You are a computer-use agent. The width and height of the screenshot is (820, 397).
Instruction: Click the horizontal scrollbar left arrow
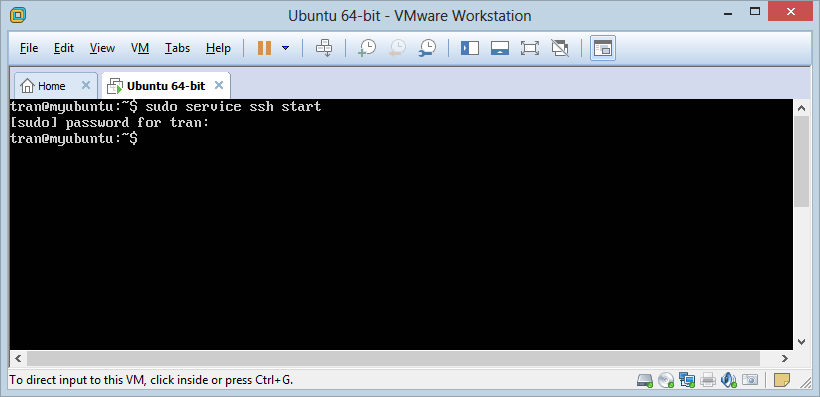(18, 359)
